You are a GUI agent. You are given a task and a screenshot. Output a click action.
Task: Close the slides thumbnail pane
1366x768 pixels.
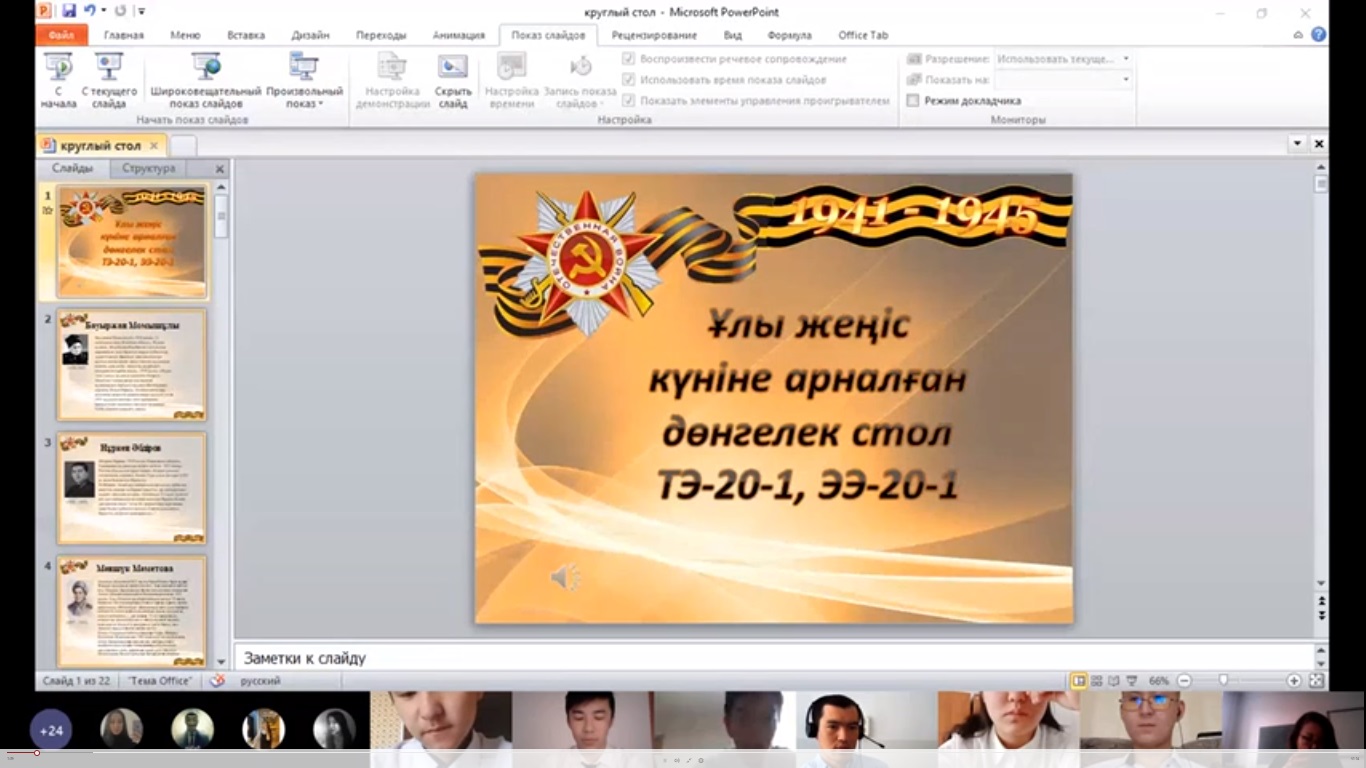[x=220, y=169]
